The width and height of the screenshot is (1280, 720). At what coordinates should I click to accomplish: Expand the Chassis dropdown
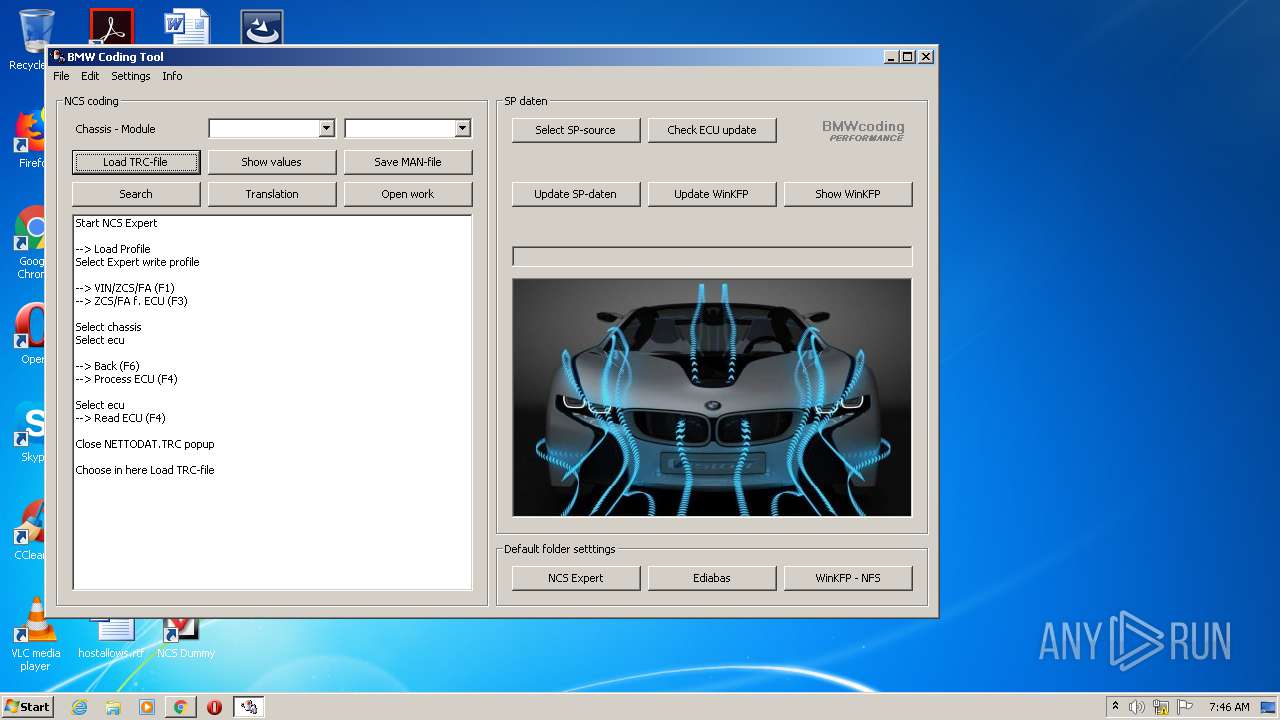(326, 128)
